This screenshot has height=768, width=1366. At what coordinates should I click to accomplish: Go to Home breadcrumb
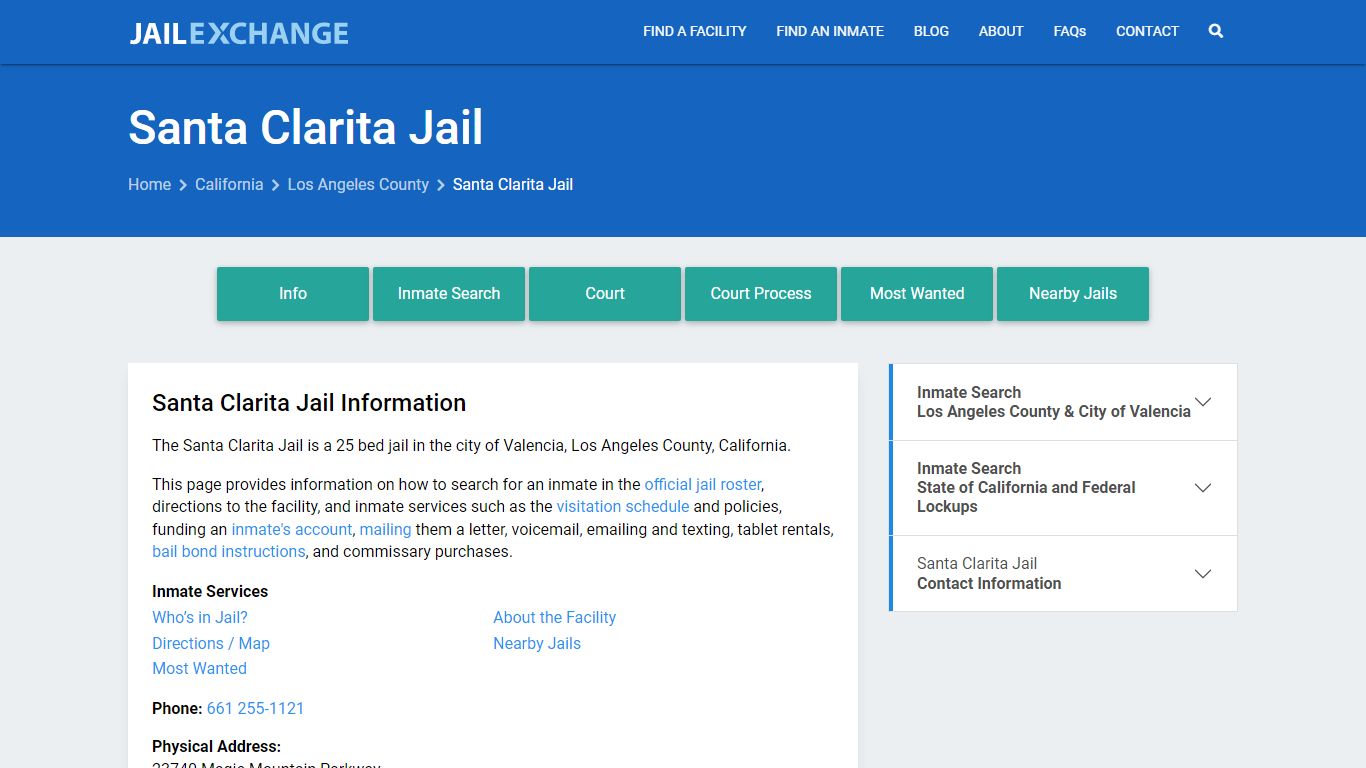[x=149, y=184]
